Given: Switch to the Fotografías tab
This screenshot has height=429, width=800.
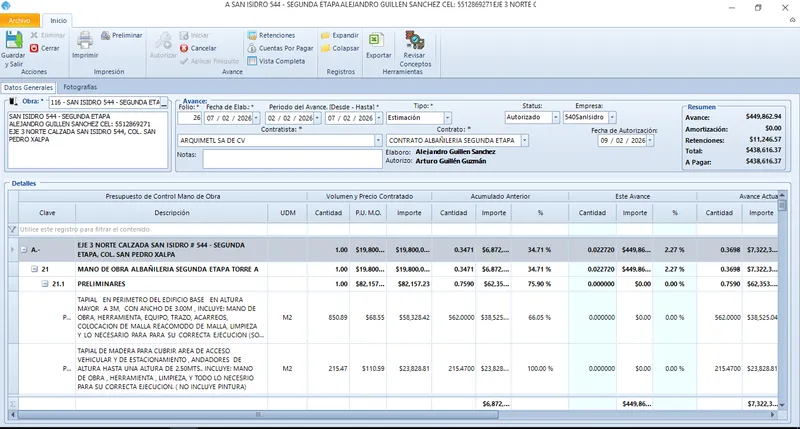Looking at the screenshot, I should tap(80, 87).
